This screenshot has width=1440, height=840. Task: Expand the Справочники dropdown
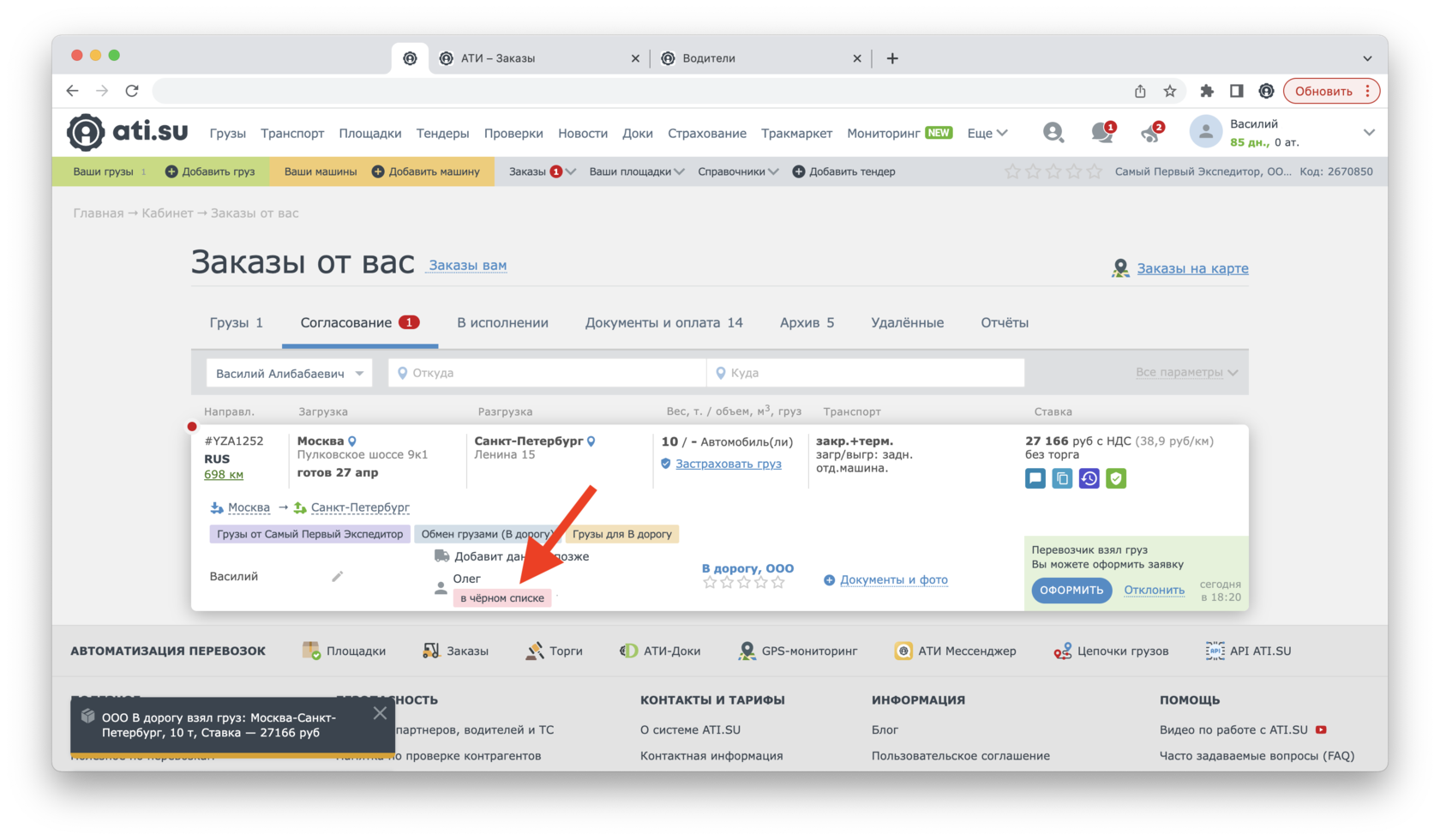tap(738, 171)
